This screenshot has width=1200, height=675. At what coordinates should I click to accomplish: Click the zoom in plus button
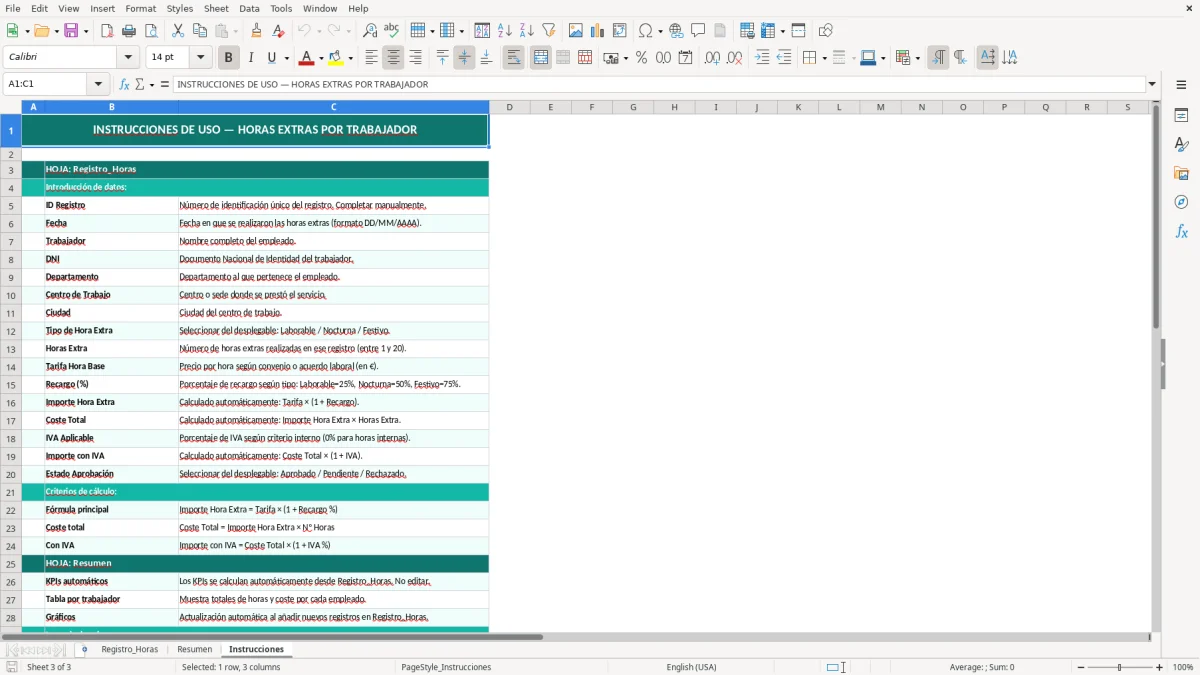(1160, 667)
